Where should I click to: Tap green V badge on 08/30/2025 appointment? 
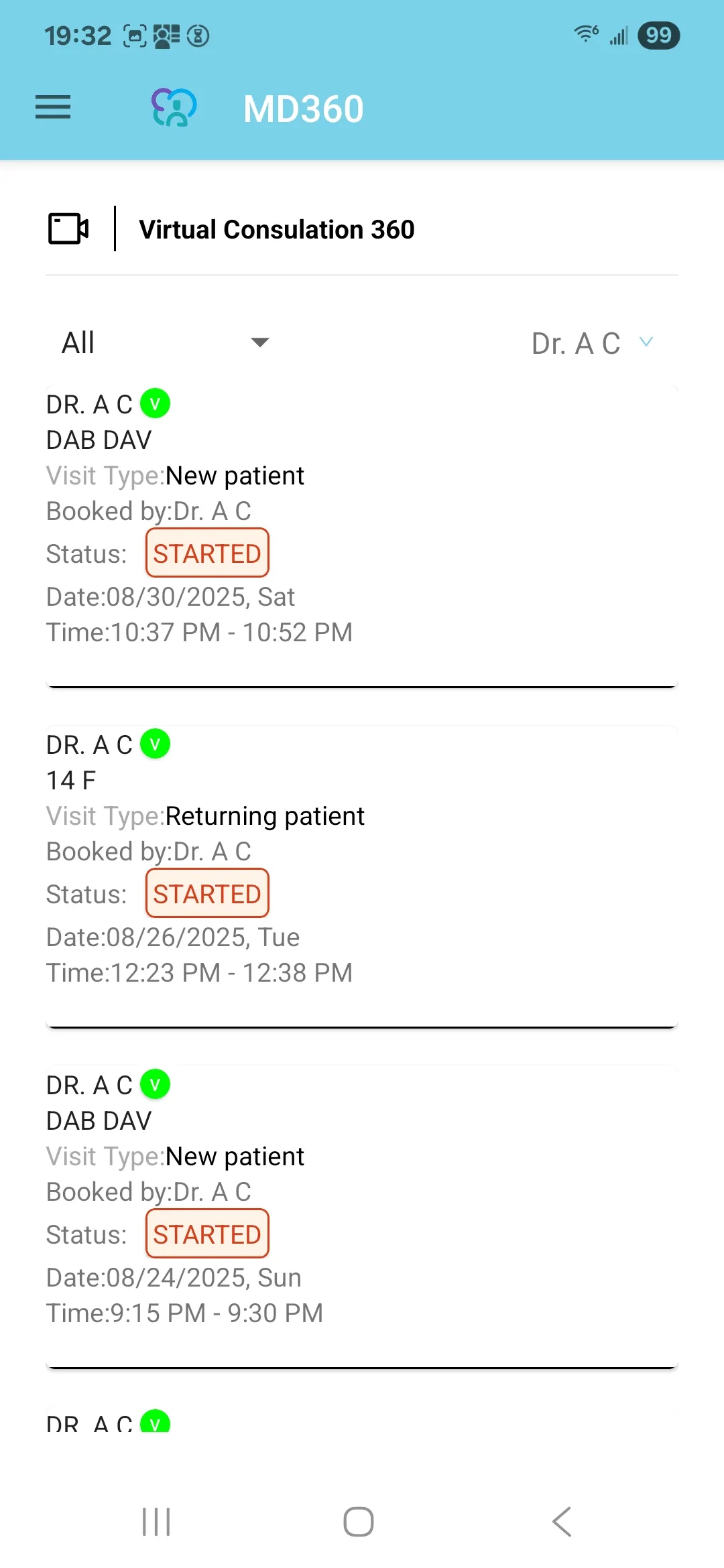(155, 403)
